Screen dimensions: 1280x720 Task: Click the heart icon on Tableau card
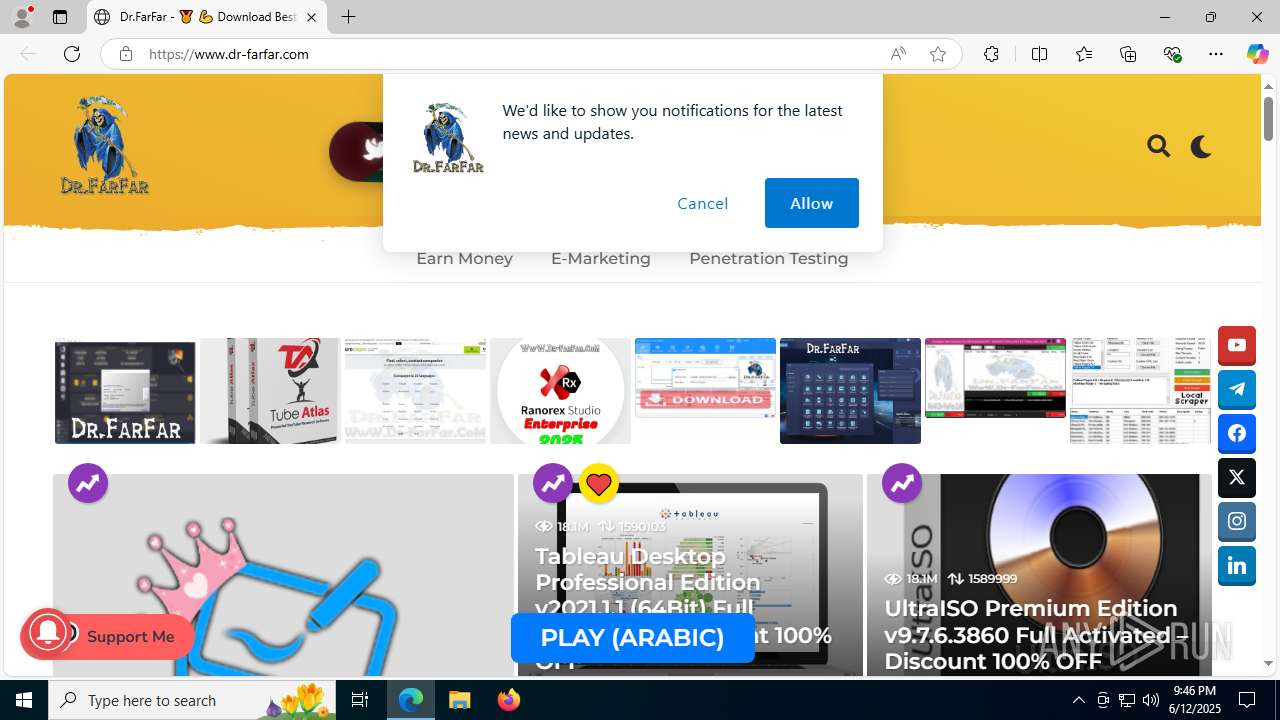(x=599, y=484)
